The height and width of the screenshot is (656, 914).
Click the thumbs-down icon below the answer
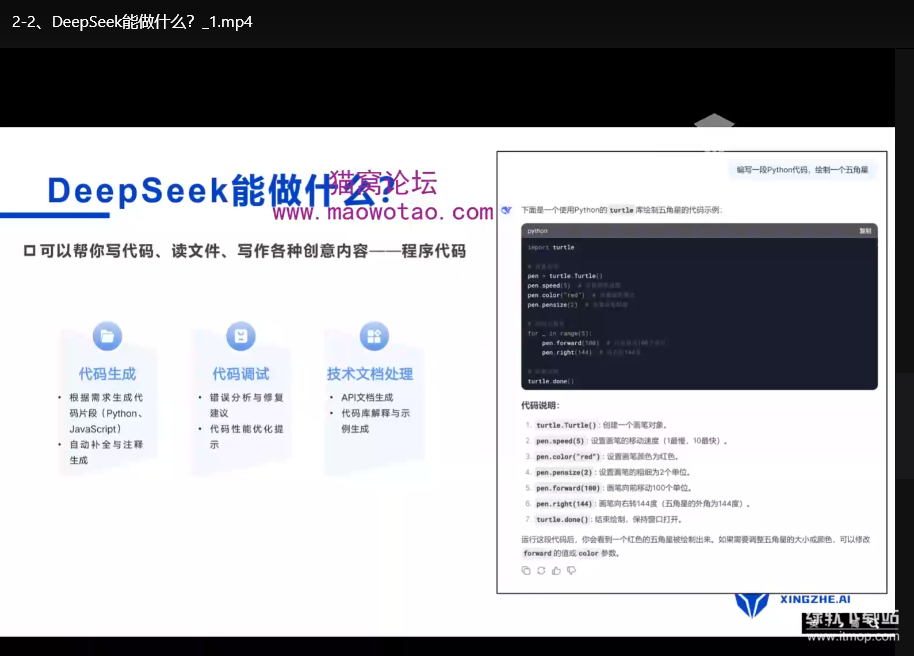[571, 570]
